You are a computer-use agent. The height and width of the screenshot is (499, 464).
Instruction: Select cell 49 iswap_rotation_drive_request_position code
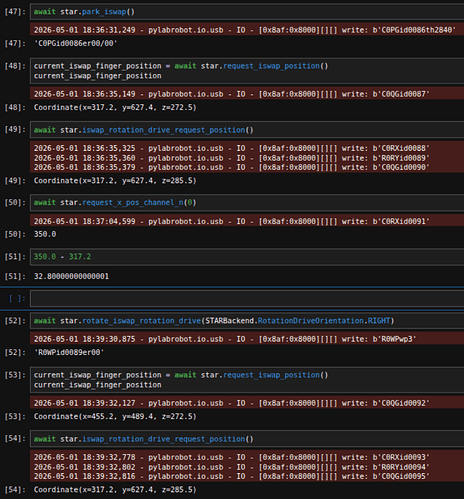(x=247, y=130)
